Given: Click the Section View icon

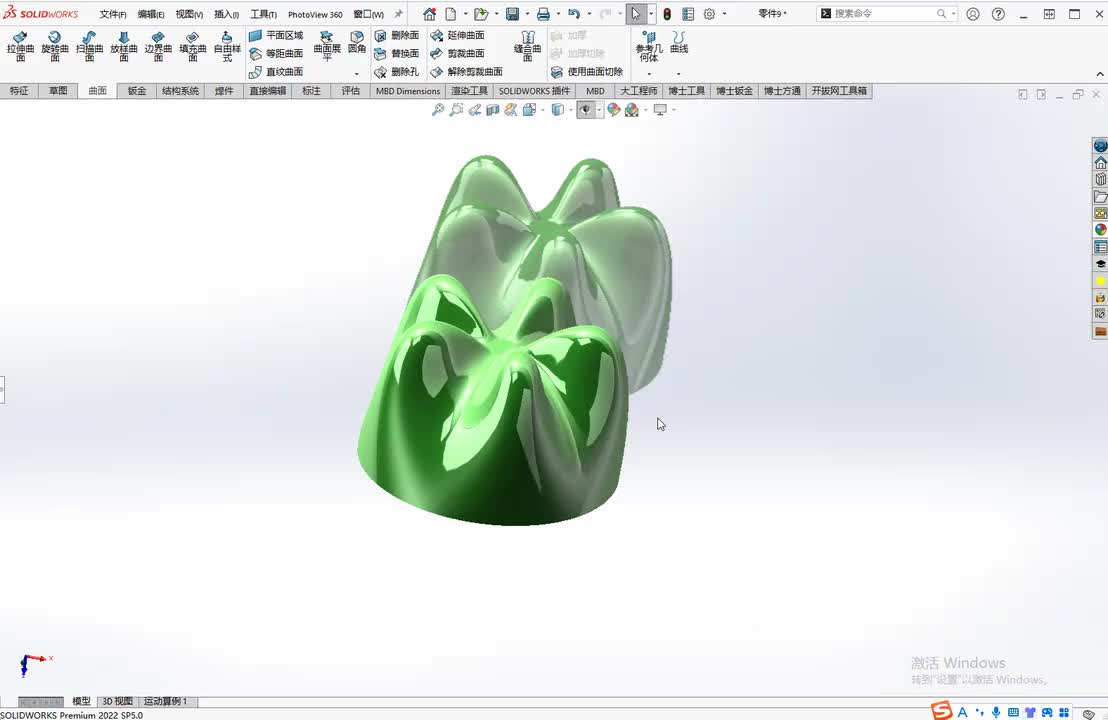Looking at the screenshot, I should click(493, 110).
